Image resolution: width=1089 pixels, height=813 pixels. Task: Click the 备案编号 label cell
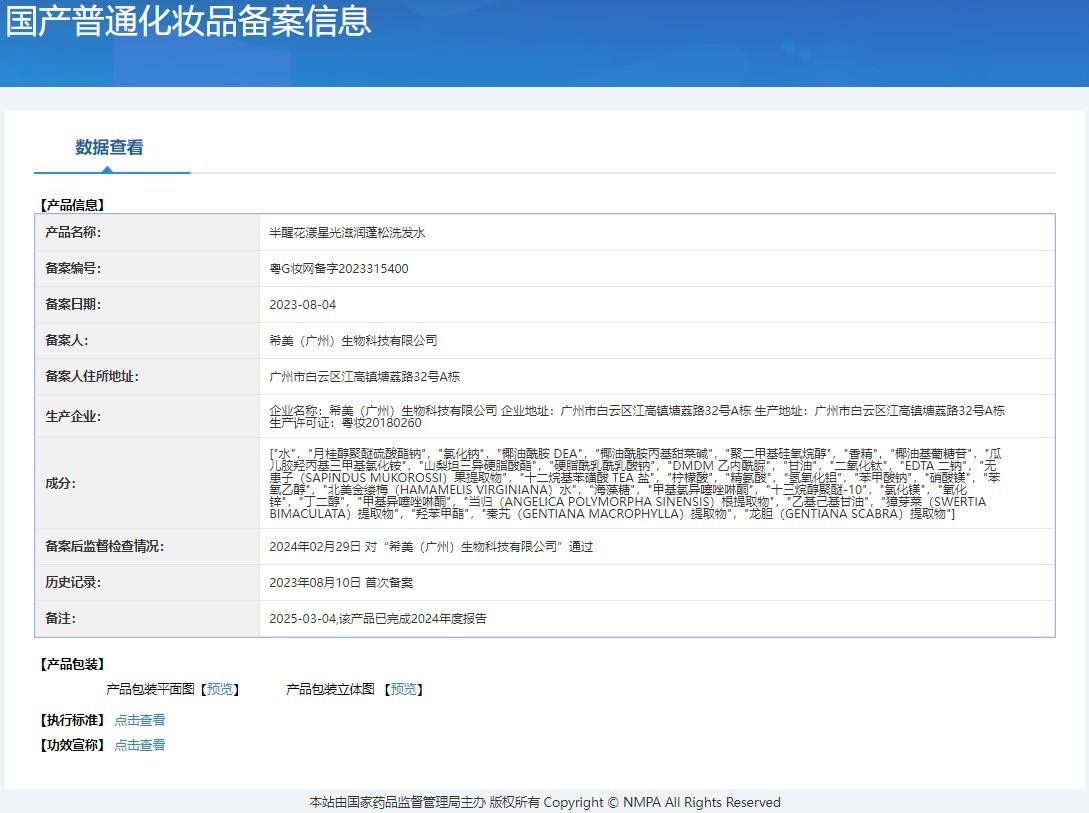point(147,269)
